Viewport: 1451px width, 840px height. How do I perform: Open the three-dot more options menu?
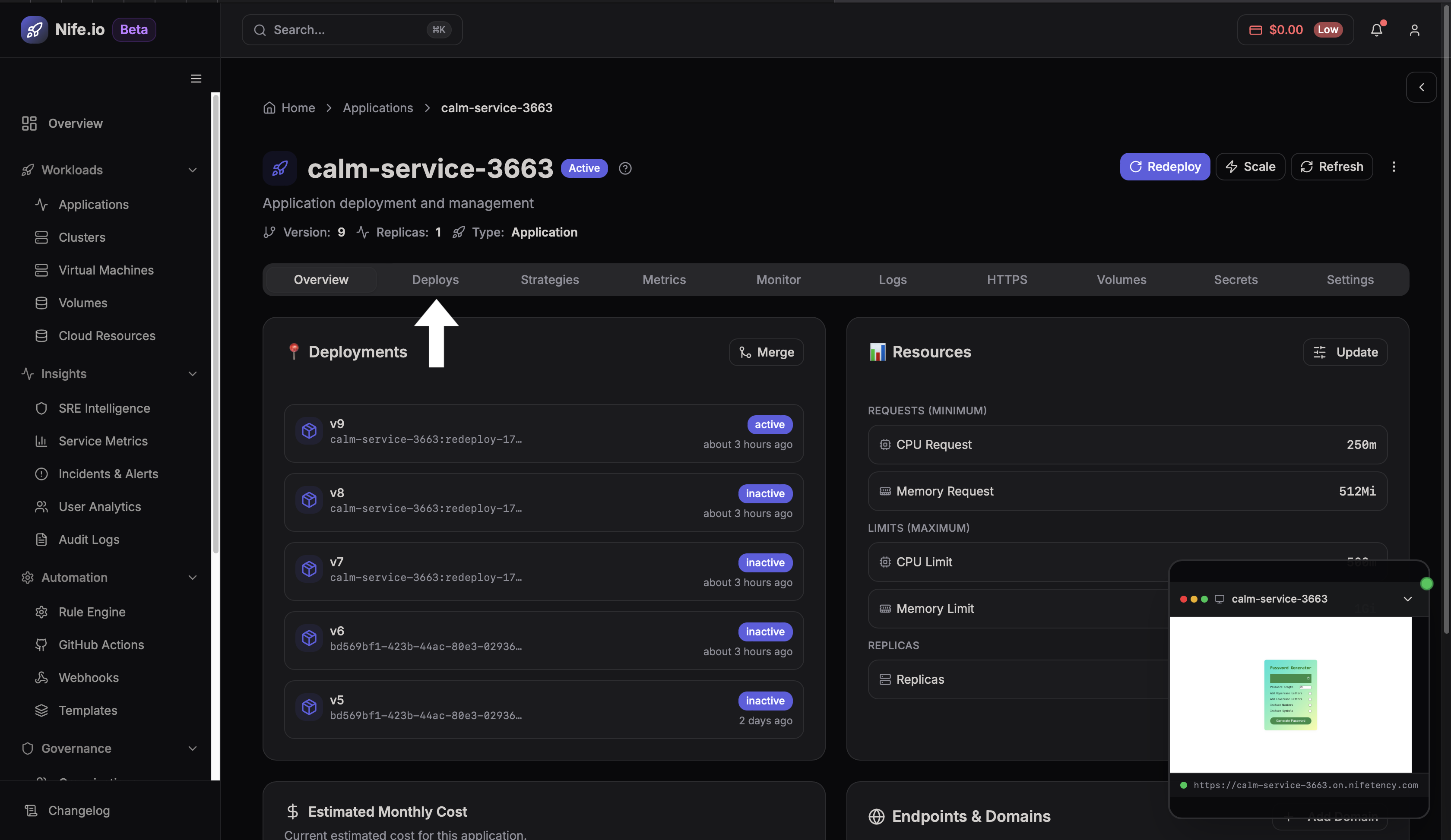1394,167
